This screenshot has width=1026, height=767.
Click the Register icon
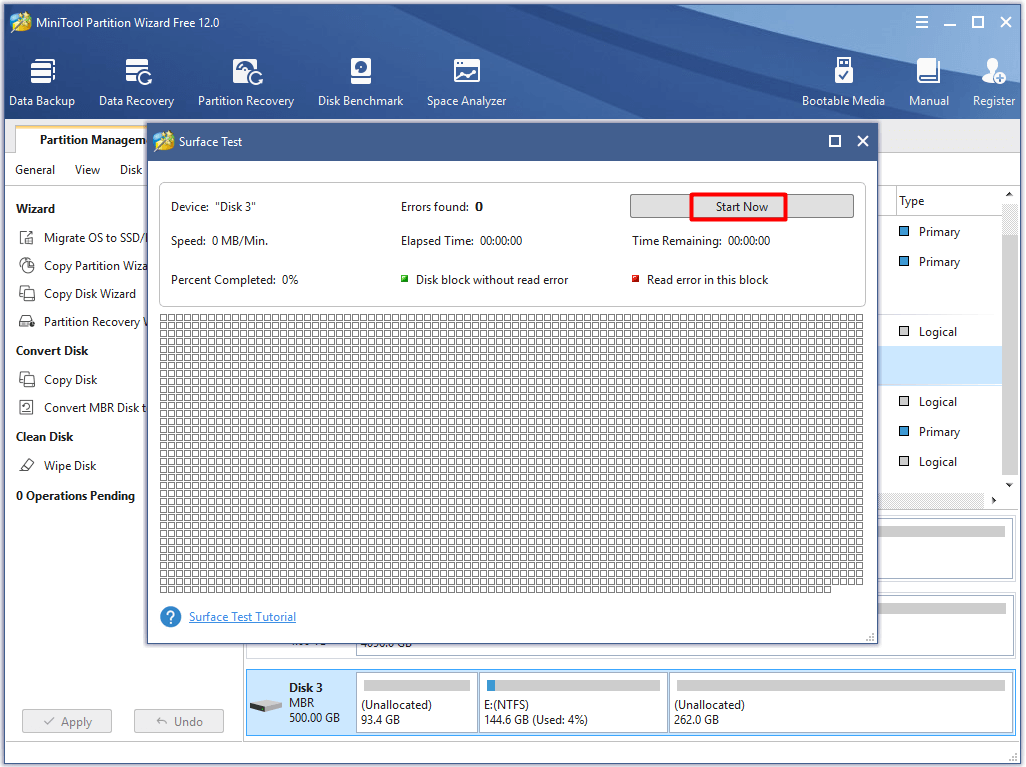pos(993,80)
